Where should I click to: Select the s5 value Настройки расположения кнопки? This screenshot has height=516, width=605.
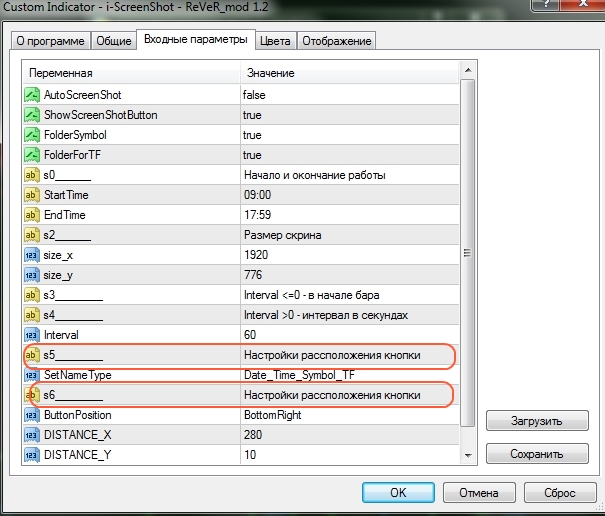332,355
